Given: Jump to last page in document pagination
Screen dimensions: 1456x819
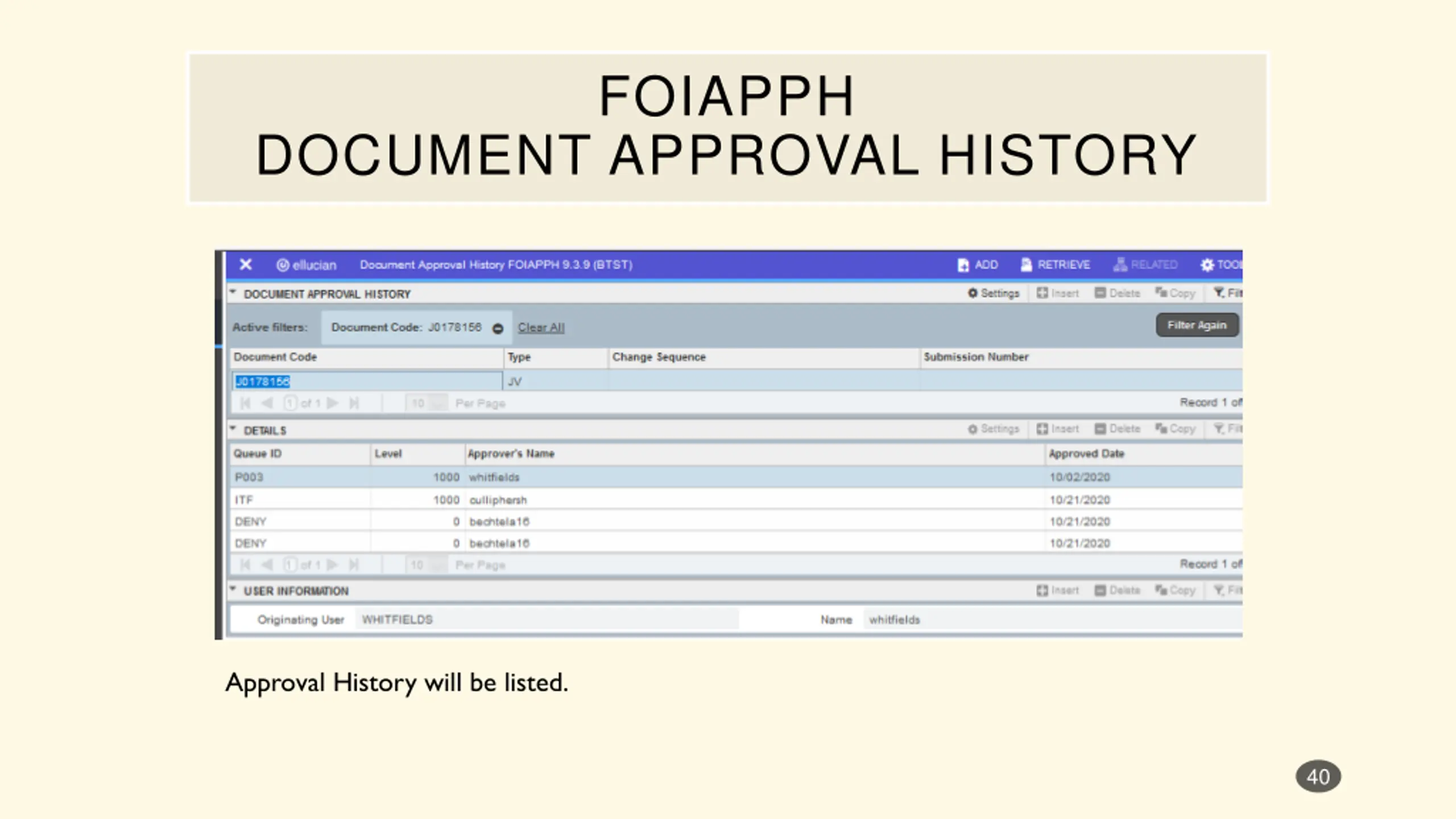Looking at the screenshot, I should [x=354, y=403].
